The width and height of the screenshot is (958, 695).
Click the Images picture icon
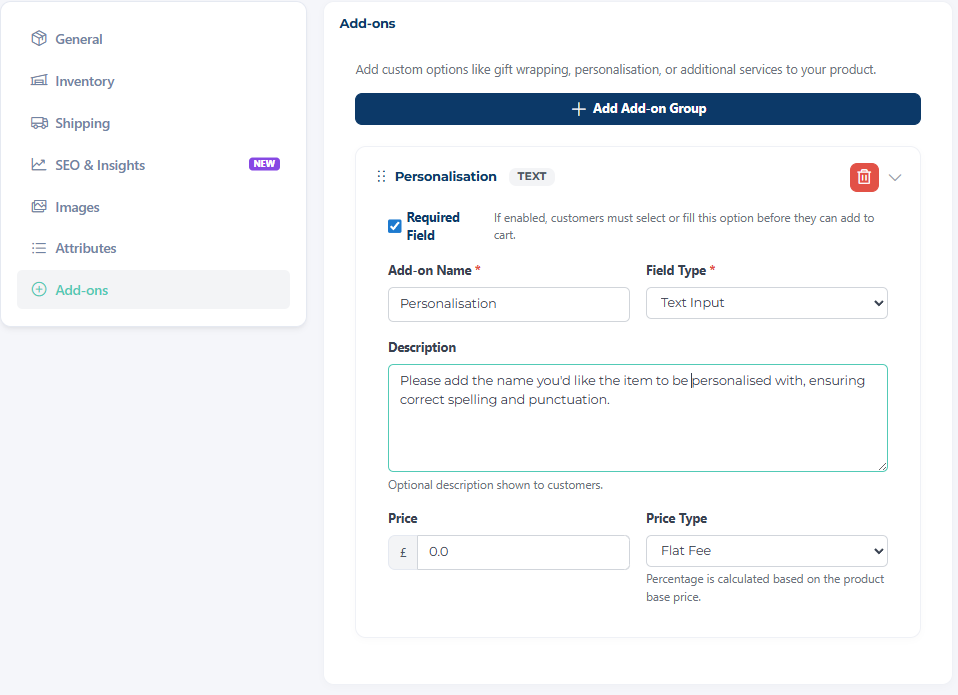point(39,207)
